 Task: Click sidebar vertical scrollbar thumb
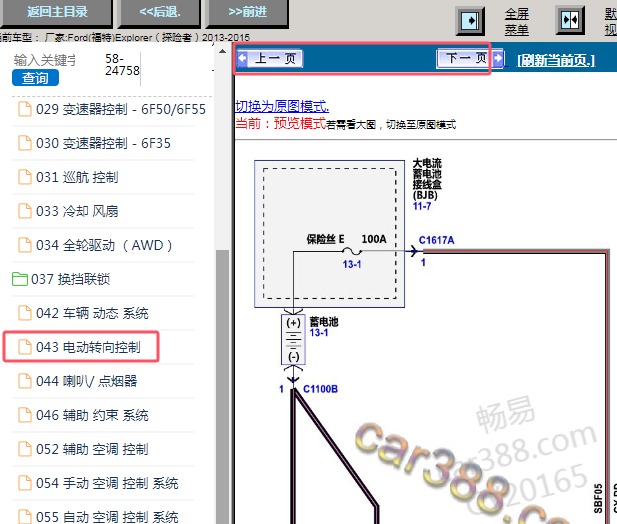(222, 387)
